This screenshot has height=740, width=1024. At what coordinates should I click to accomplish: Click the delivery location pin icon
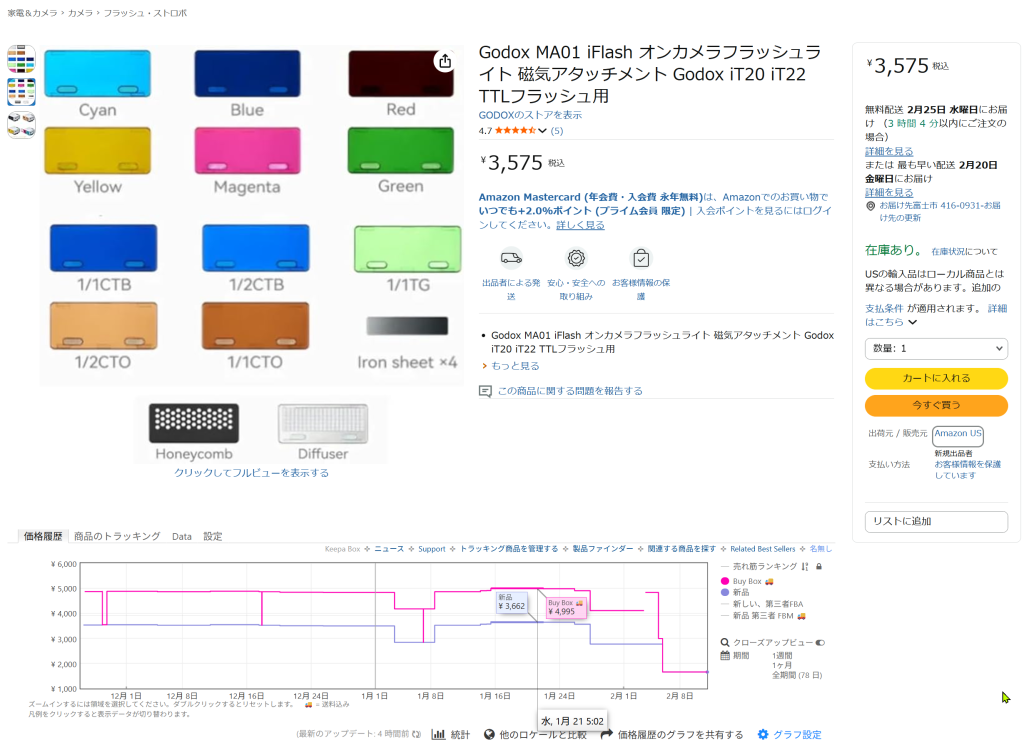click(871, 206)
